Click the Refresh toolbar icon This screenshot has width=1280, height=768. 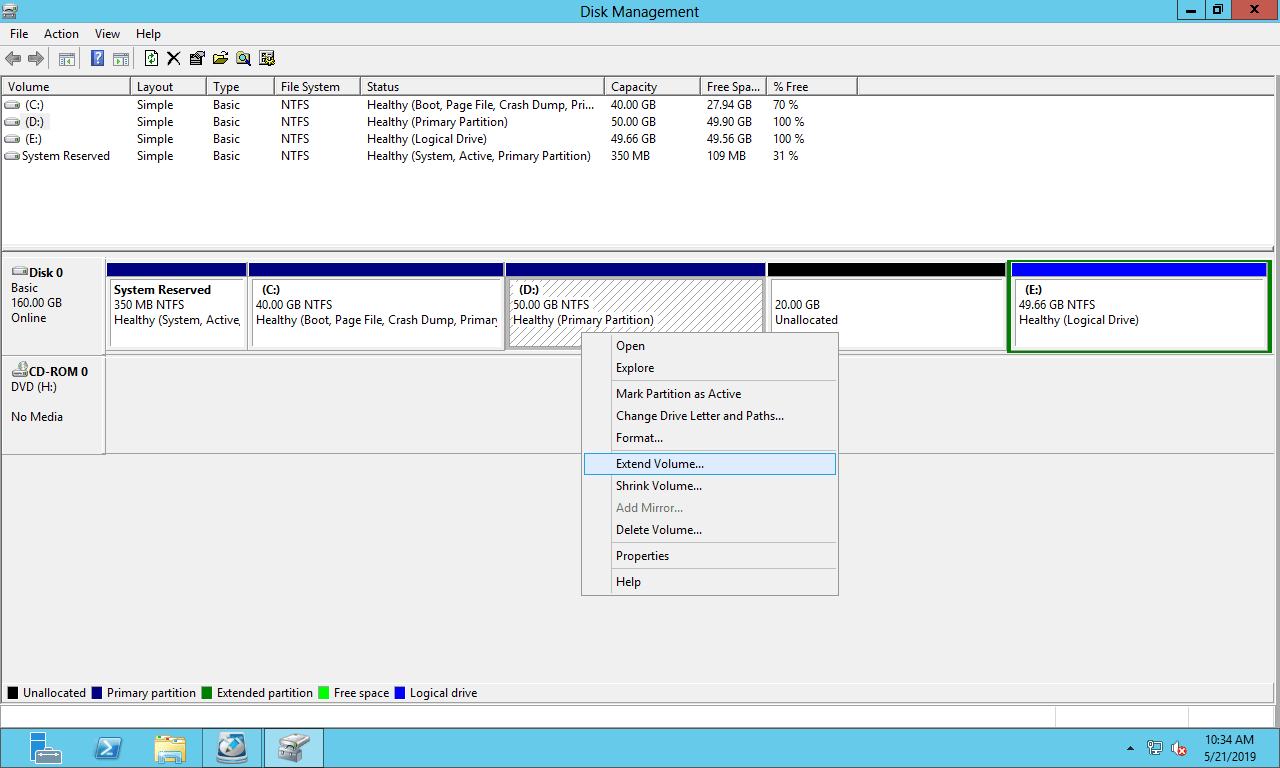pyautogui.click(x=151, y=59)
